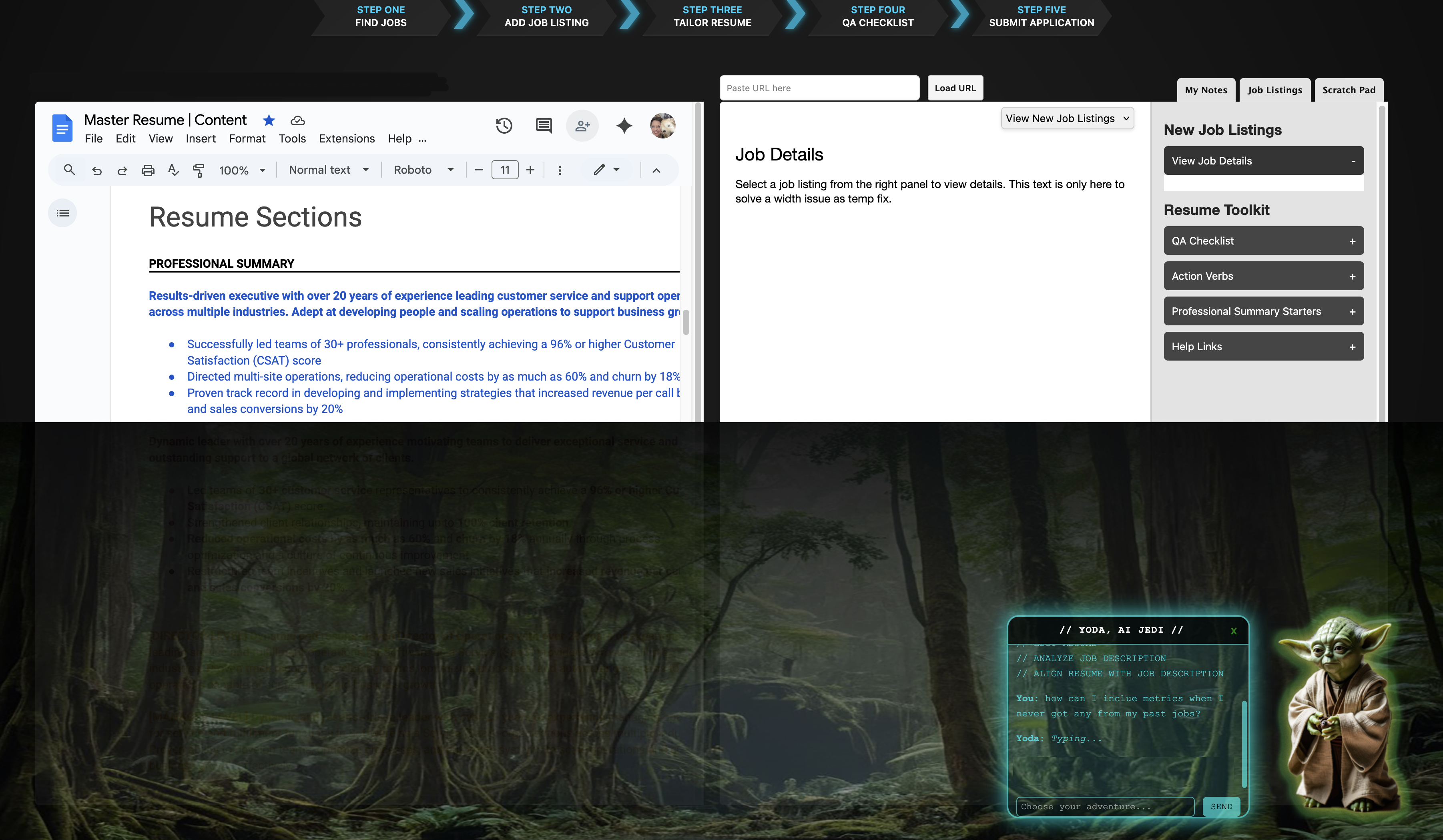
Task: Expand the QA Checklist section
Action: pyautogui.click(x=1263, y=241)
